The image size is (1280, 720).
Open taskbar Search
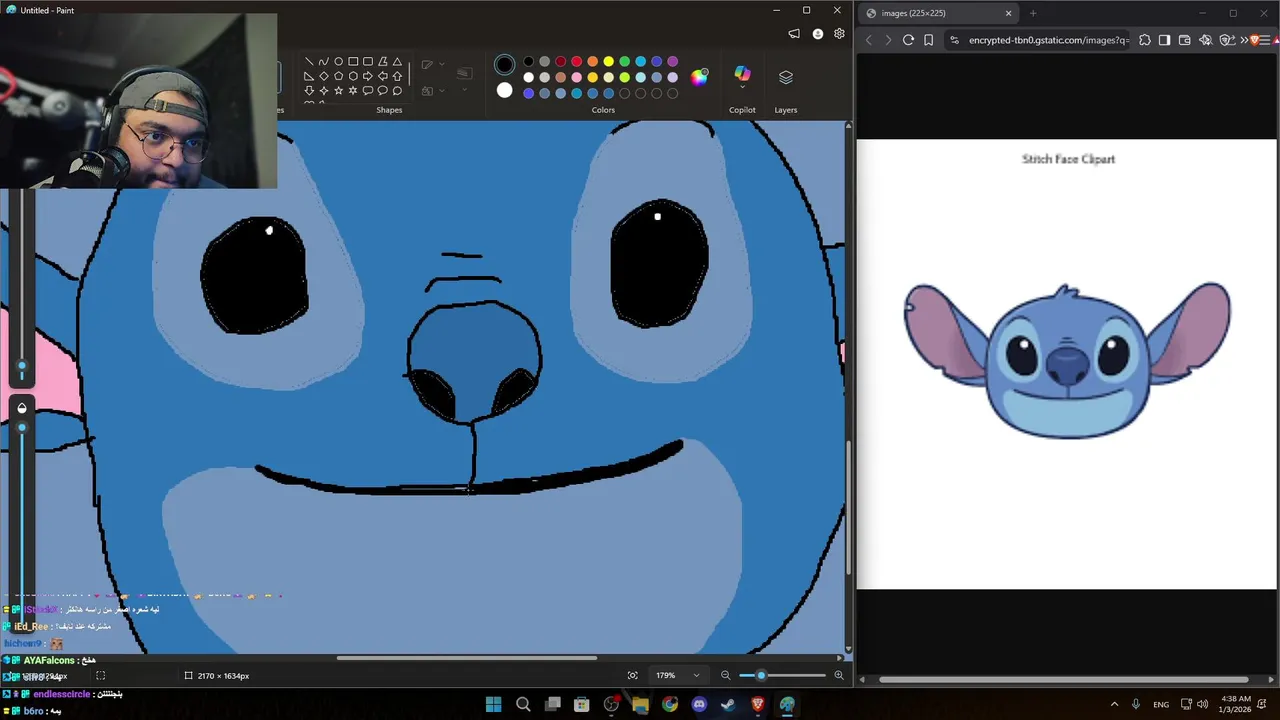[x=523, y=704]
